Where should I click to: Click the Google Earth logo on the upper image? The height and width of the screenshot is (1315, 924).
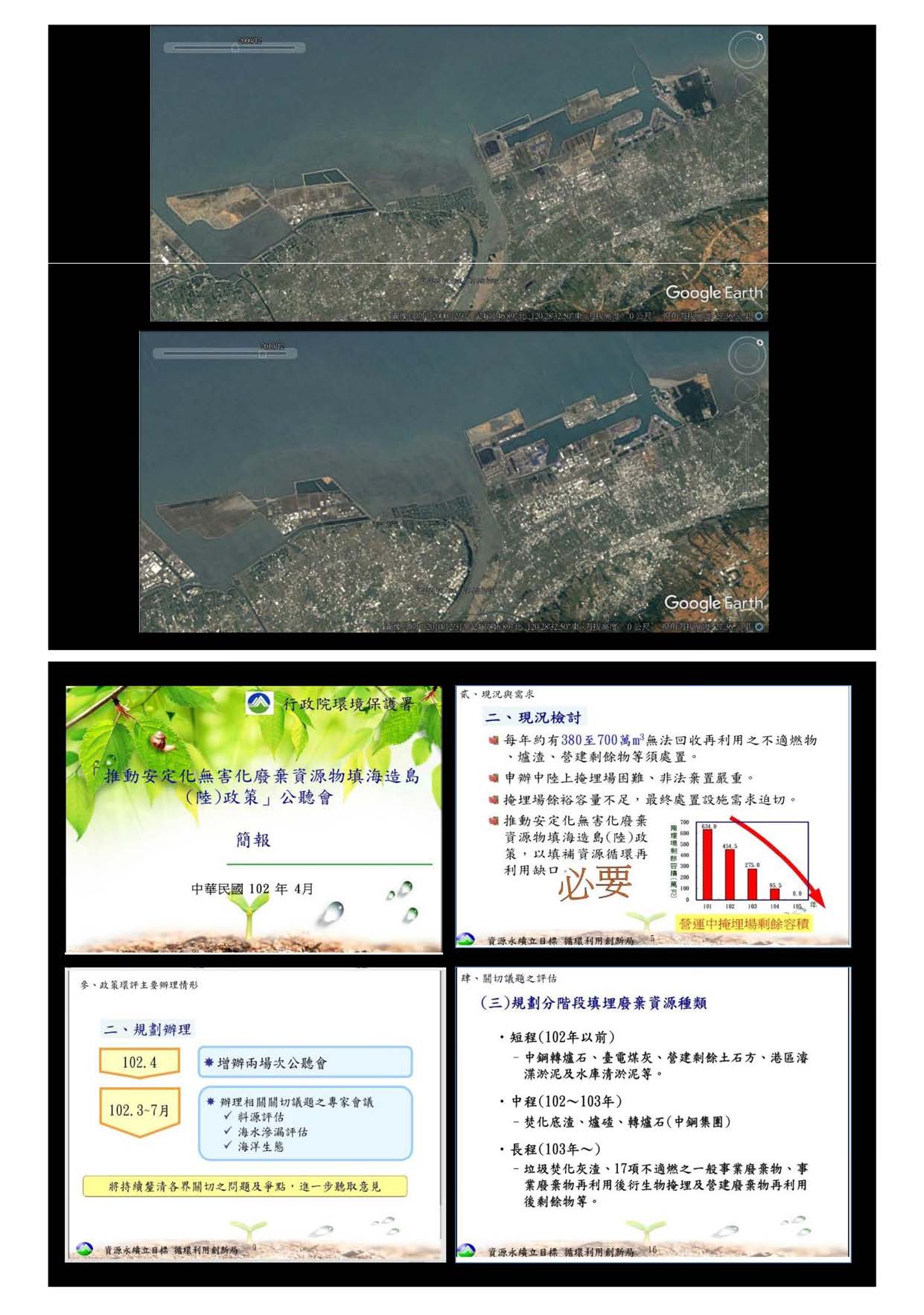coord(713,293)
